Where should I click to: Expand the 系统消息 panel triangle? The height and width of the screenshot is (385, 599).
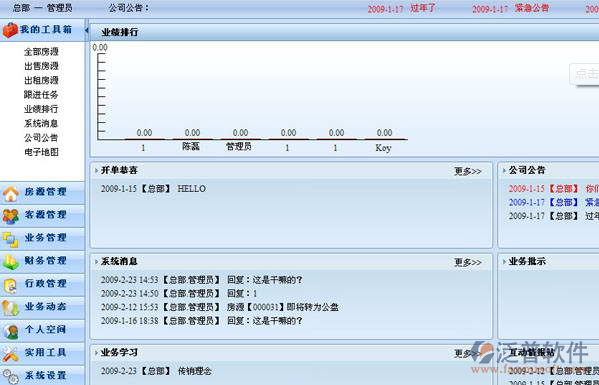coord(96,262)
